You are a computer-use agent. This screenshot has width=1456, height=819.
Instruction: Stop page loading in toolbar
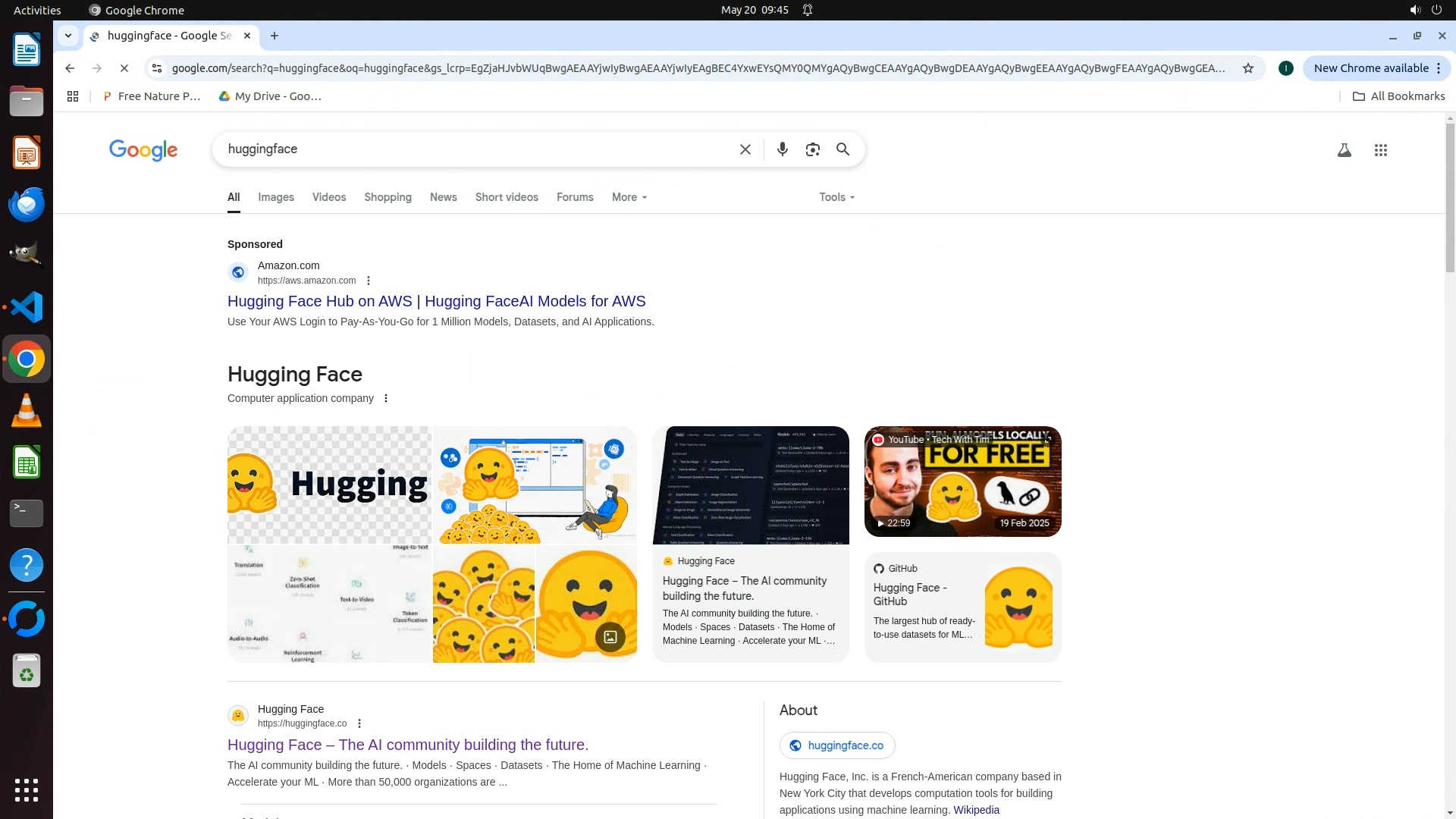coord(124,68)
